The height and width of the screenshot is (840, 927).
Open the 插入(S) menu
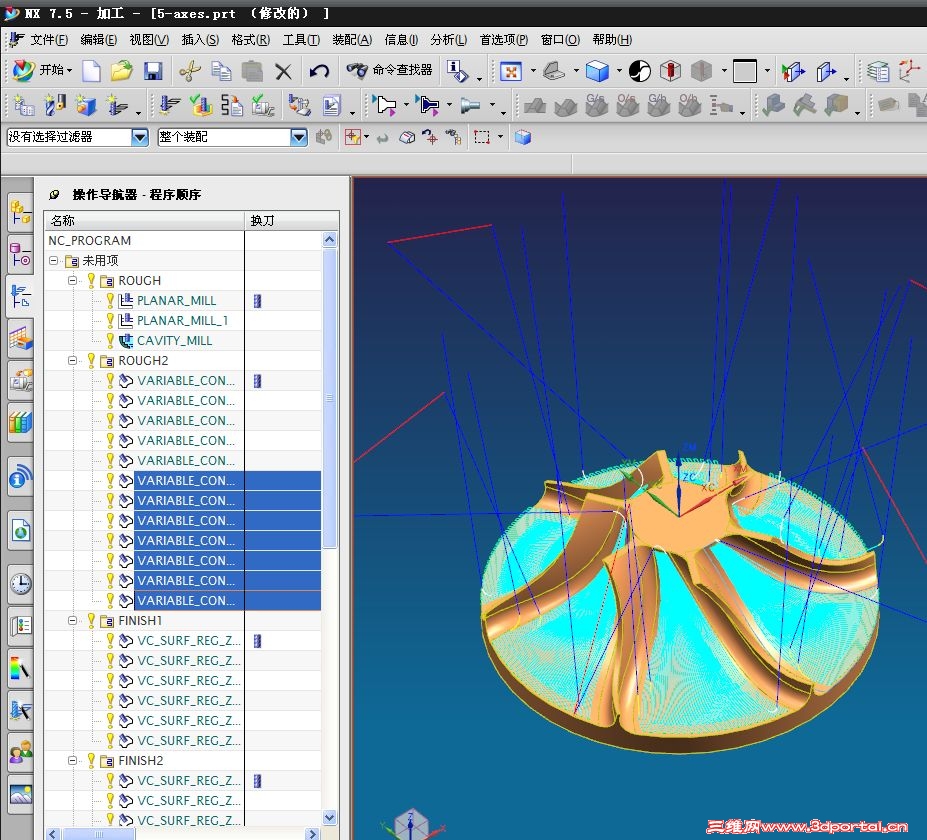pos(200,40)
